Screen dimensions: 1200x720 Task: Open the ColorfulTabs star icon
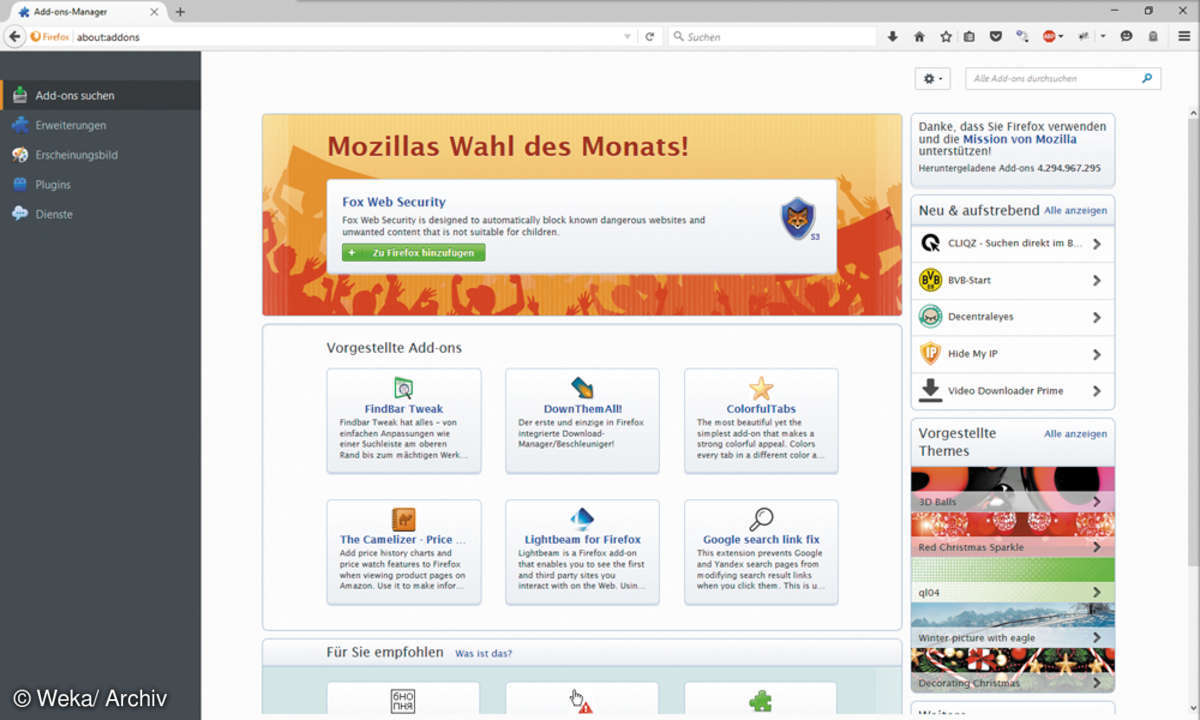pos(761,388)
